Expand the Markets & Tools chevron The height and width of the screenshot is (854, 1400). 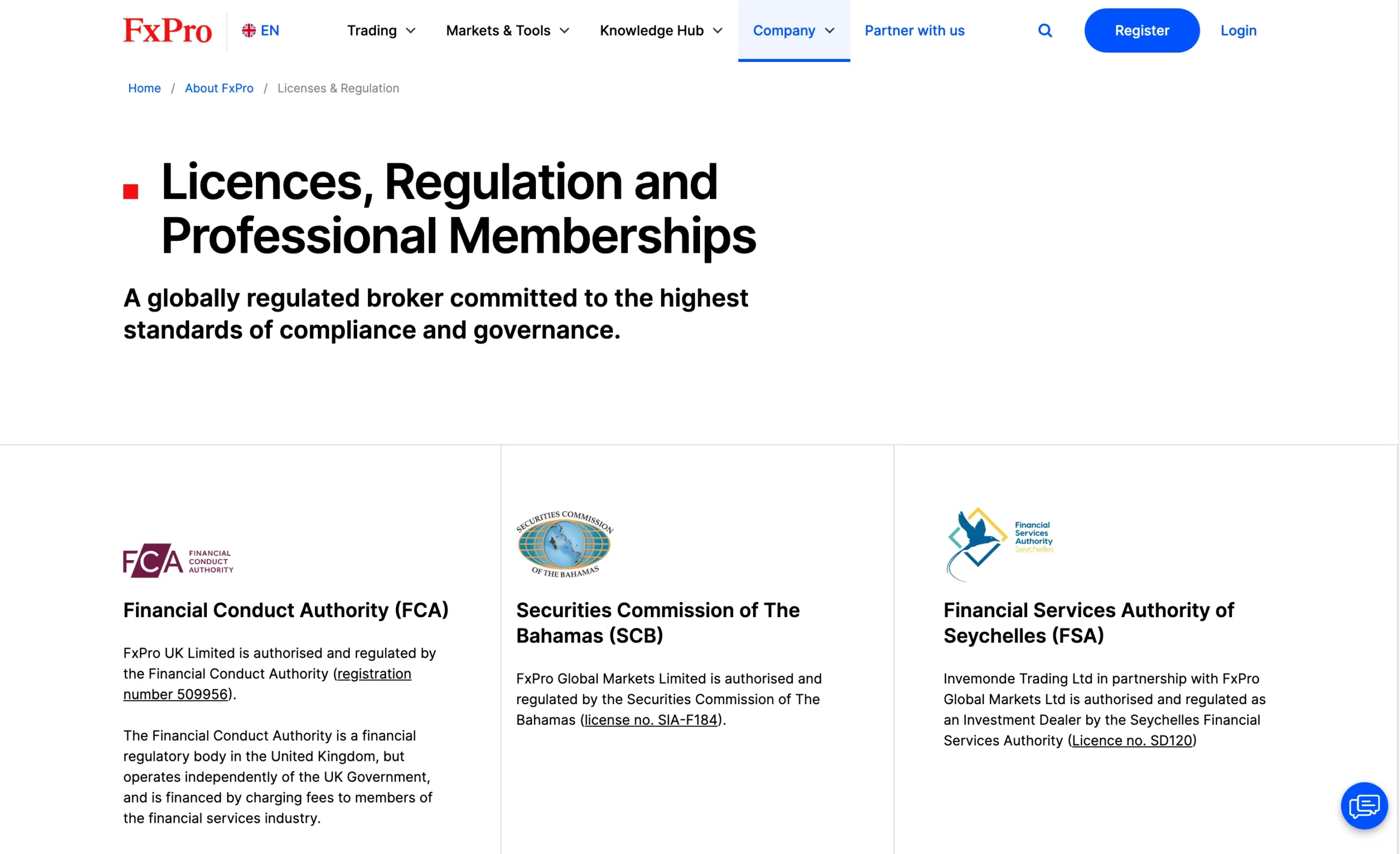[564, 31]
